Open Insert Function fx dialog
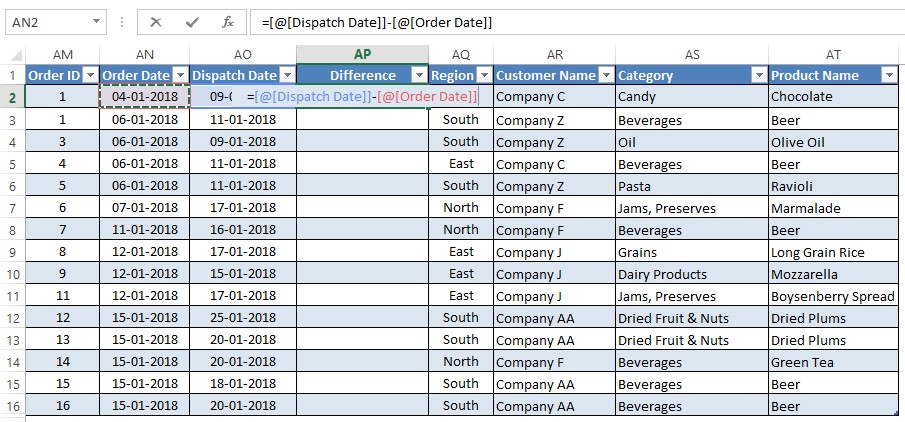905x422 pixels. point(228,23)
